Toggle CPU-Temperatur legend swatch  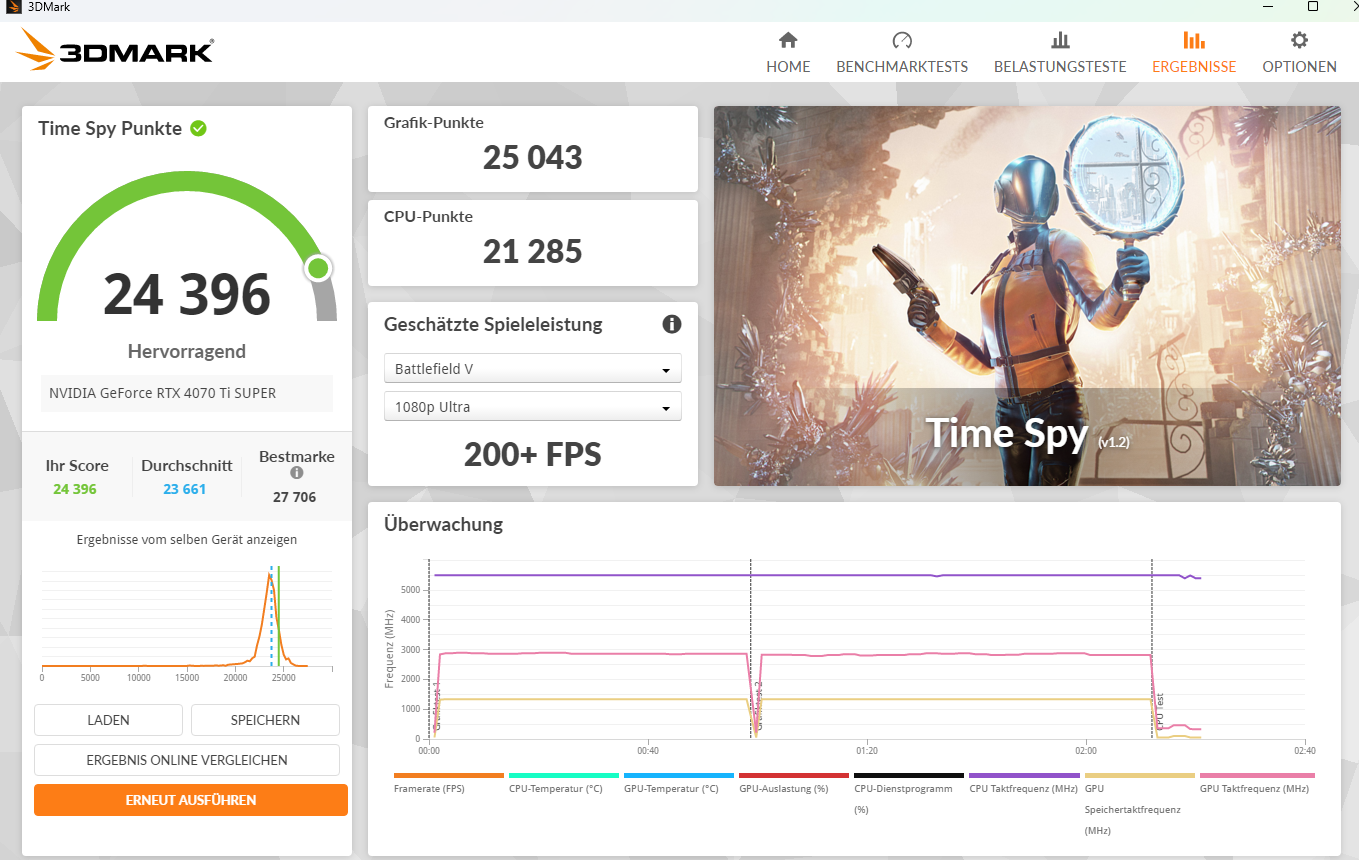coord(564,775)
